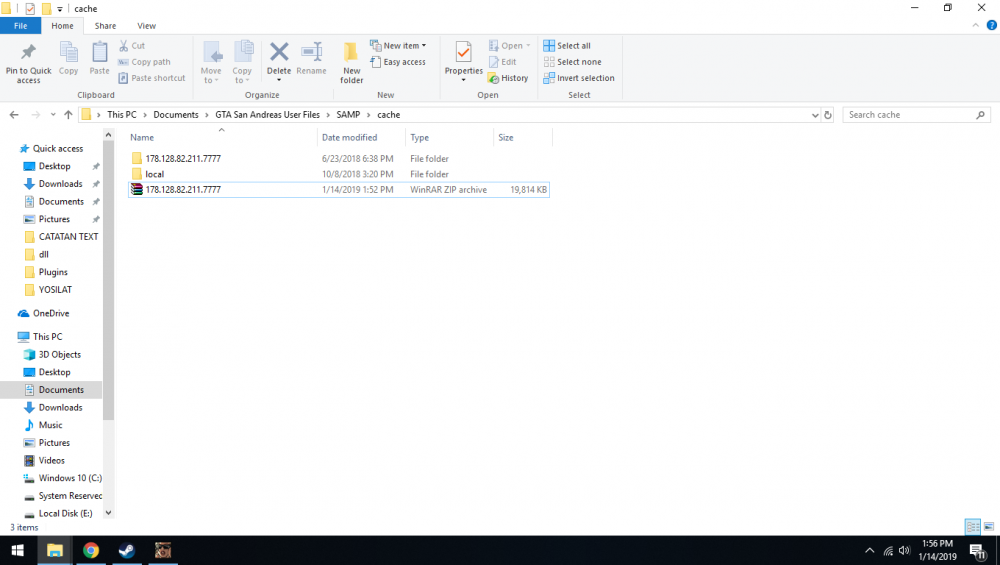This screenshot has height=565, width=1000.
Task: Delete the selected archive
Action: (279, 62)
